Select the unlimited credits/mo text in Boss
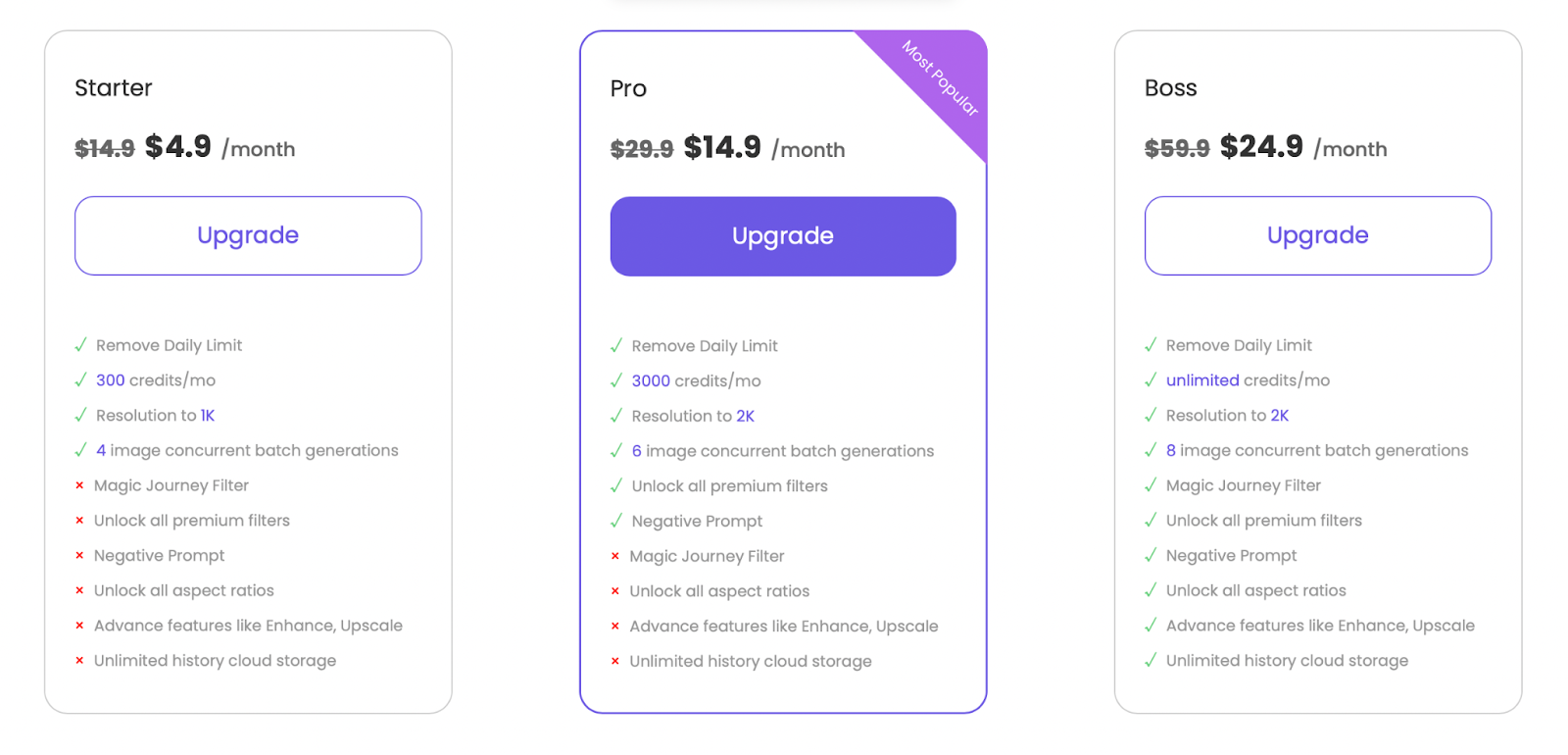The width and height of the screenshot is (1568, 755). tap(1248, 380)
